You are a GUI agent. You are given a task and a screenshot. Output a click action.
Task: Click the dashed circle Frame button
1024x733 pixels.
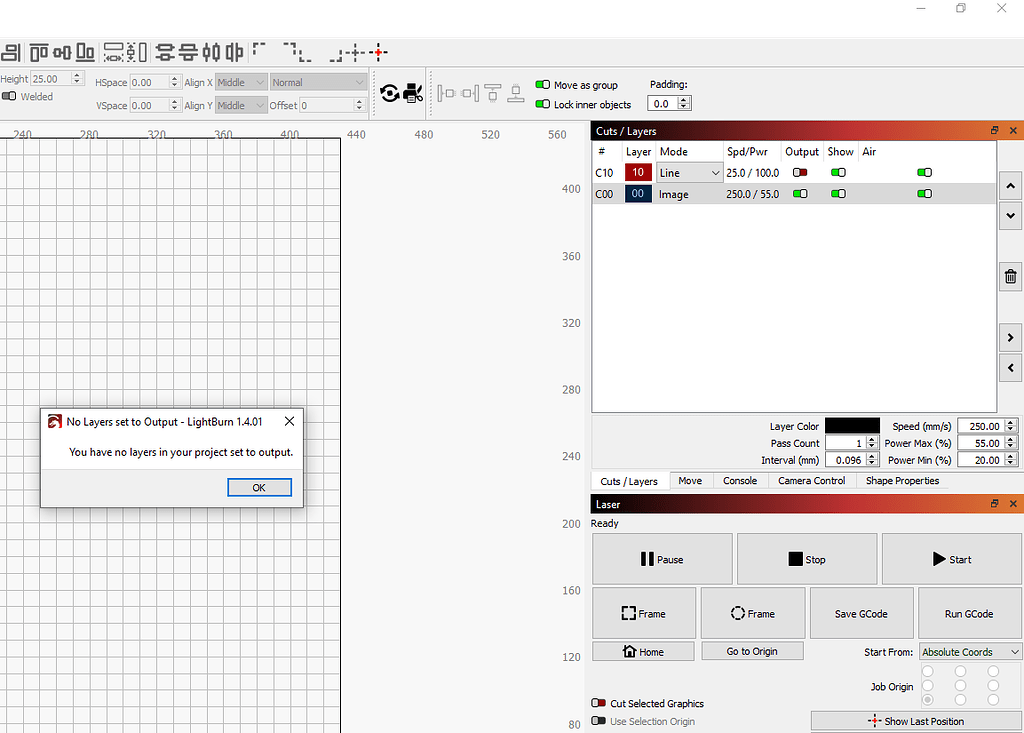click(x=753, y=613)
